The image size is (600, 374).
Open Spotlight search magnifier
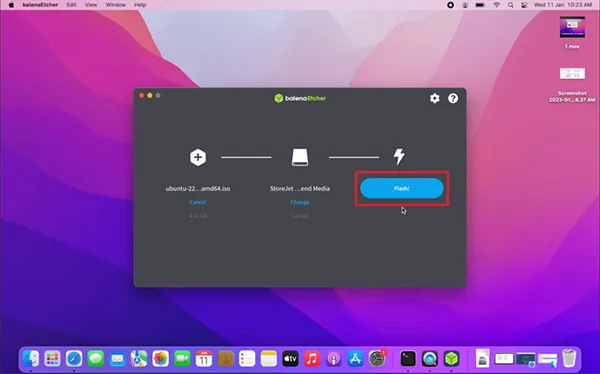click(x=510, y=5)
